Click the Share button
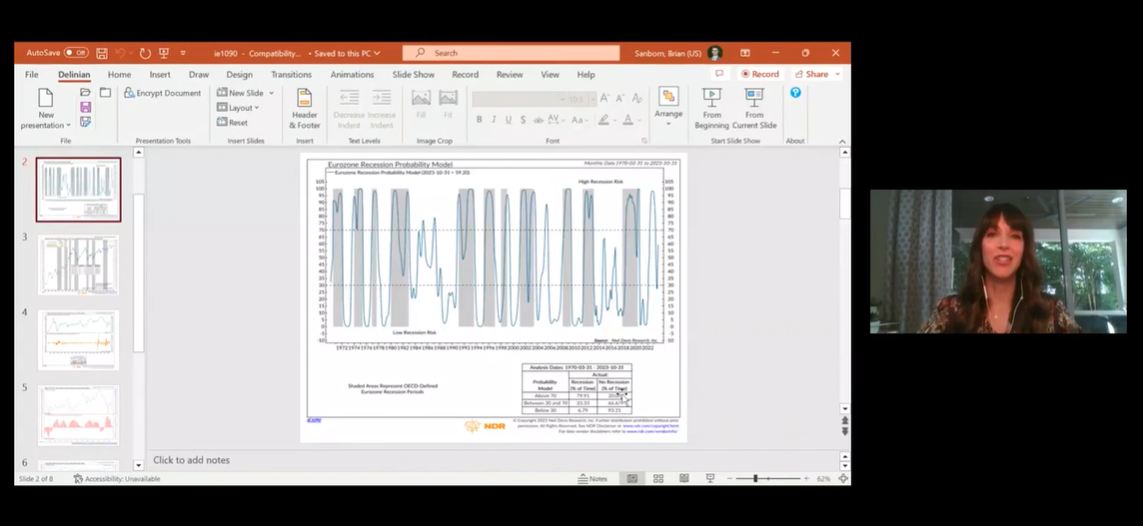This screenshot has height=526, width=1143. pyautogui.click(x=815, y=74)
